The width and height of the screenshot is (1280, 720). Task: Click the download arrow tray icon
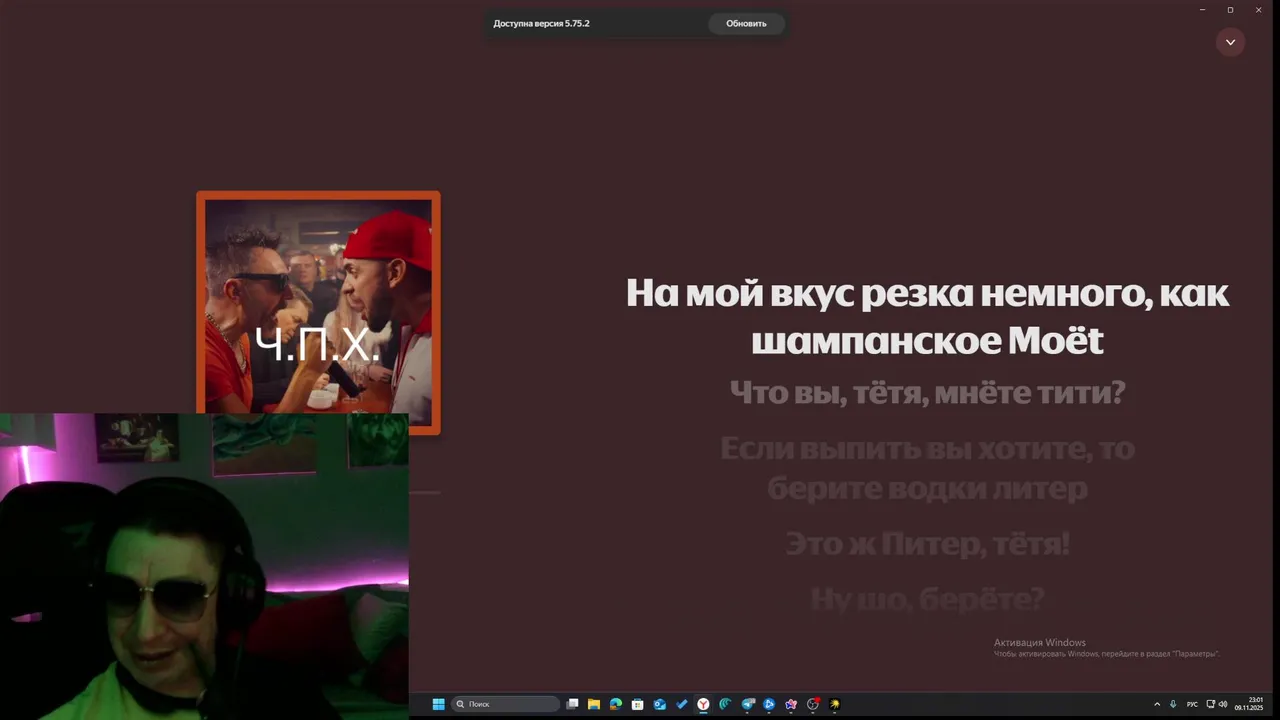point(1173,704)
